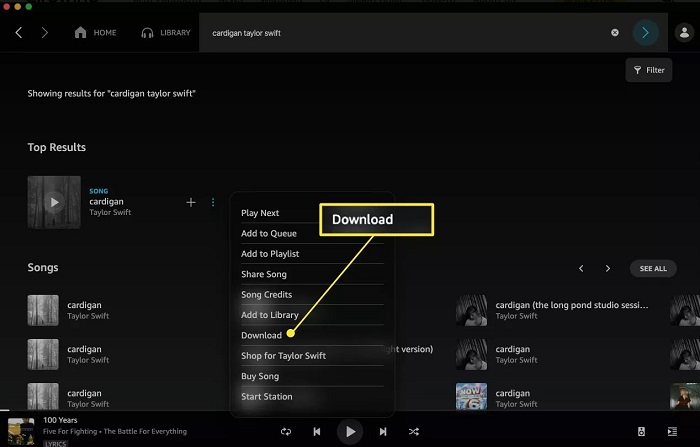Select Add to Library

pyautogui.click(x=270, y=315)
